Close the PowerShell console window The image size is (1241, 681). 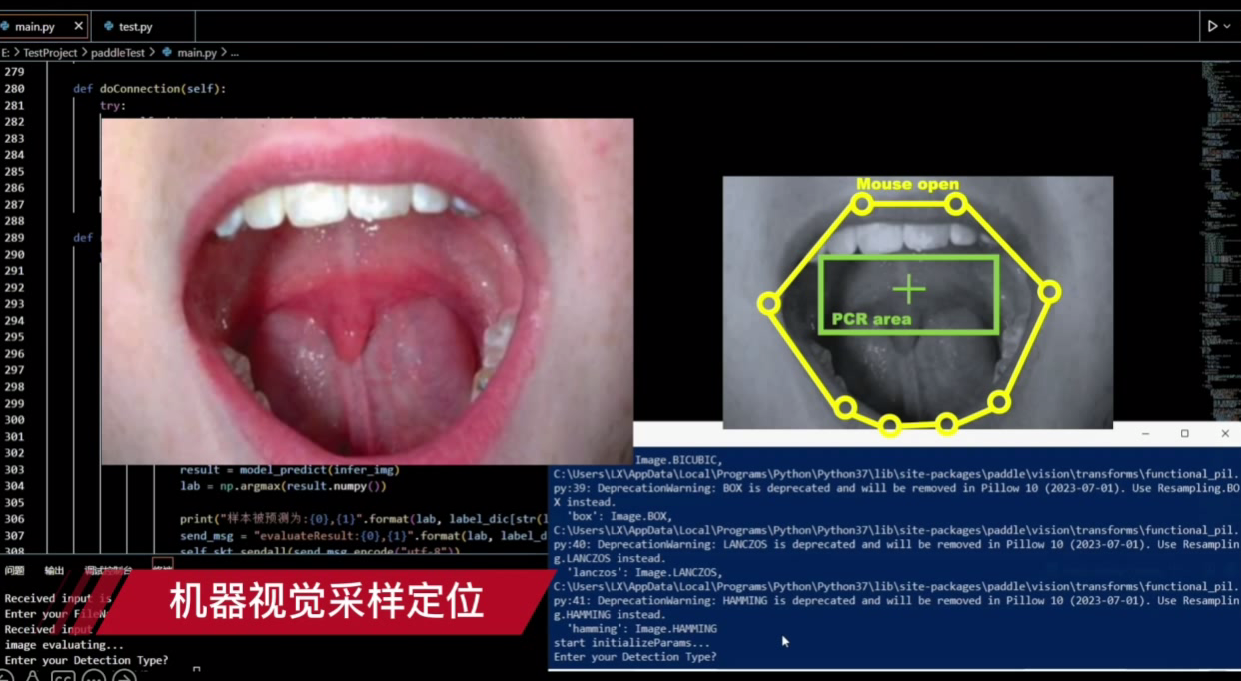coord(1225,434)
